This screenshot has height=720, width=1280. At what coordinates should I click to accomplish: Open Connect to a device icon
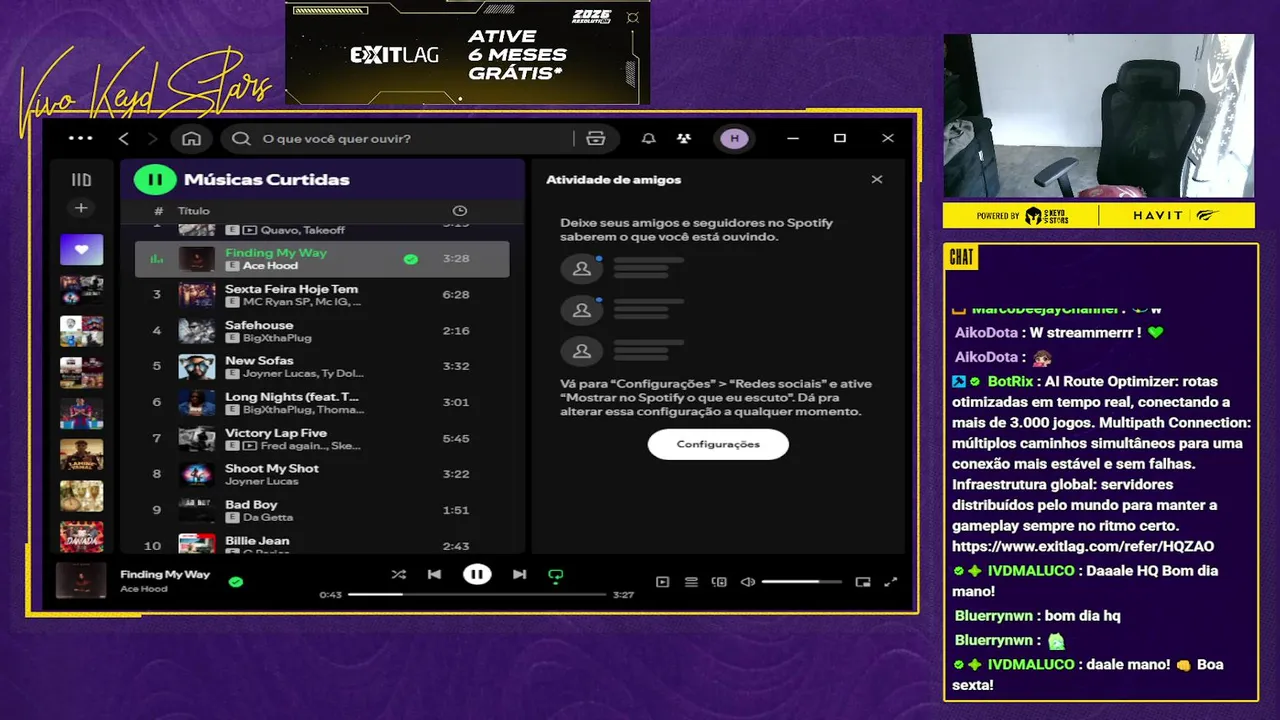pyautogui.click(x=719, y=582)
